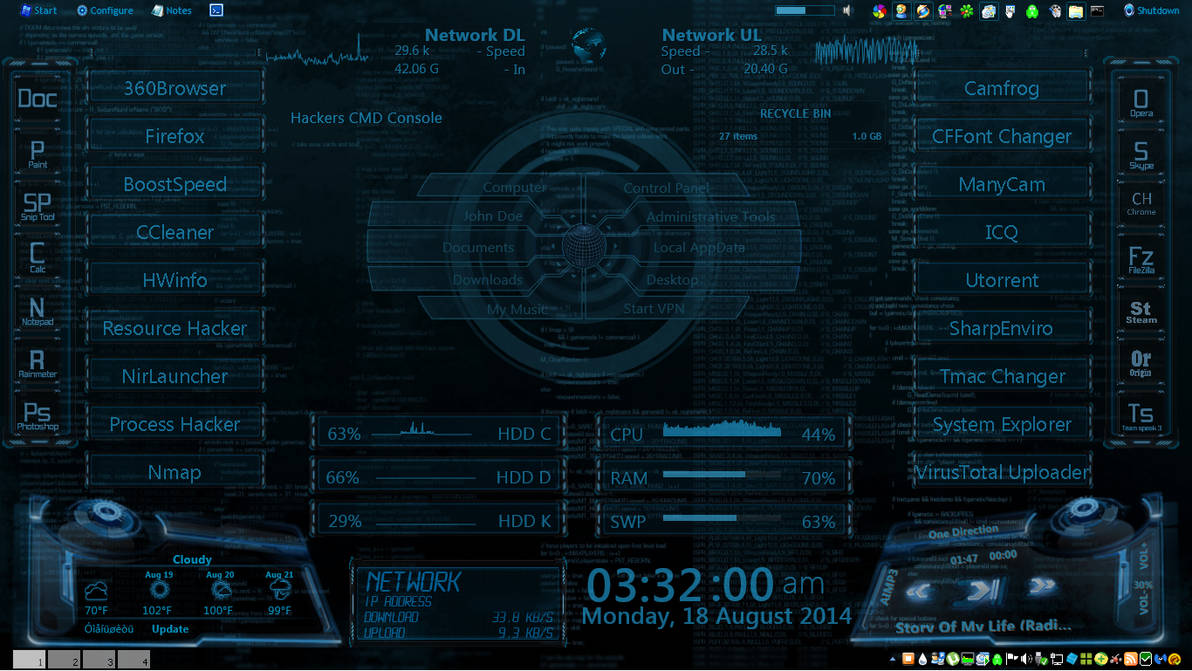Open CCleaner
Image resolution: width=1192 pixels, height=671 pixels.
pos(175,232)
